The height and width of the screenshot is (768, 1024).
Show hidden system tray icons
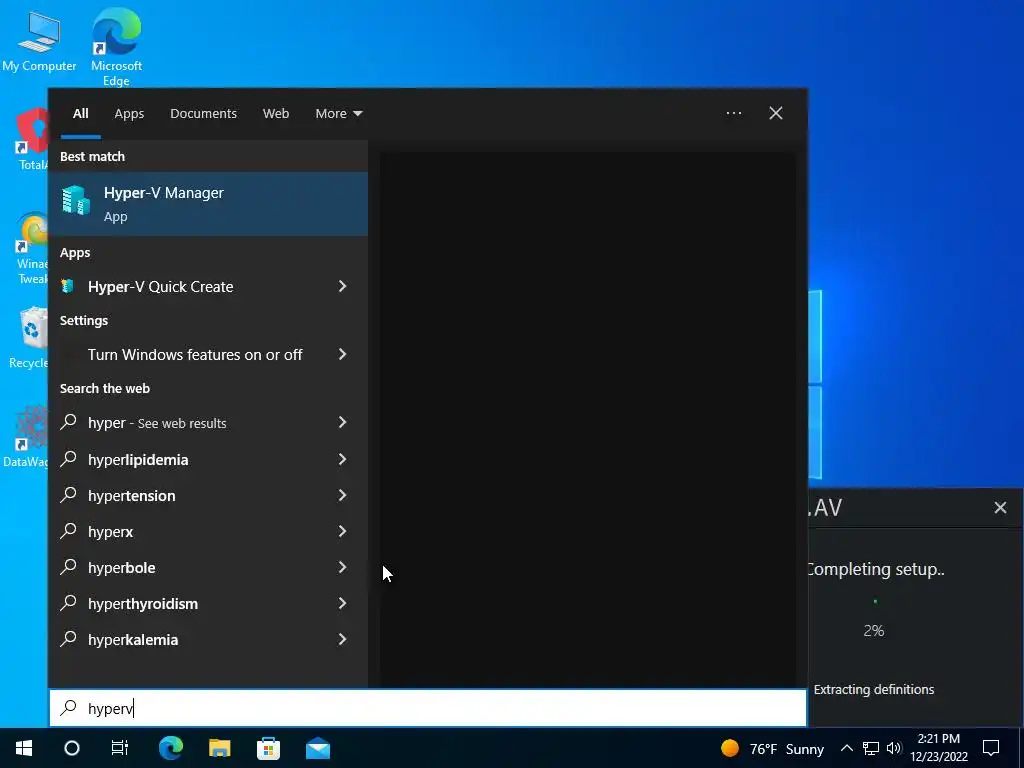pyautogui.click(x=846, y=748)
